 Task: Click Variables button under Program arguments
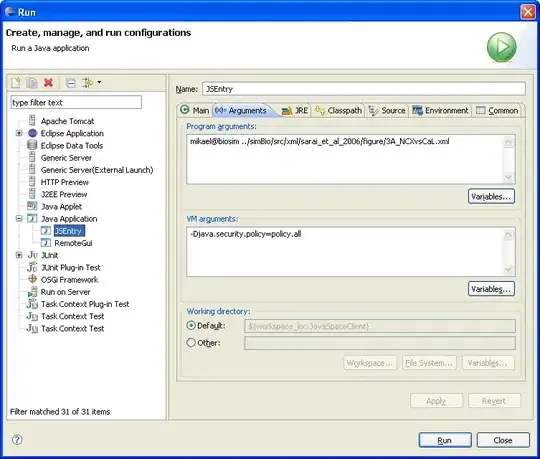click(x=491, y=197)
